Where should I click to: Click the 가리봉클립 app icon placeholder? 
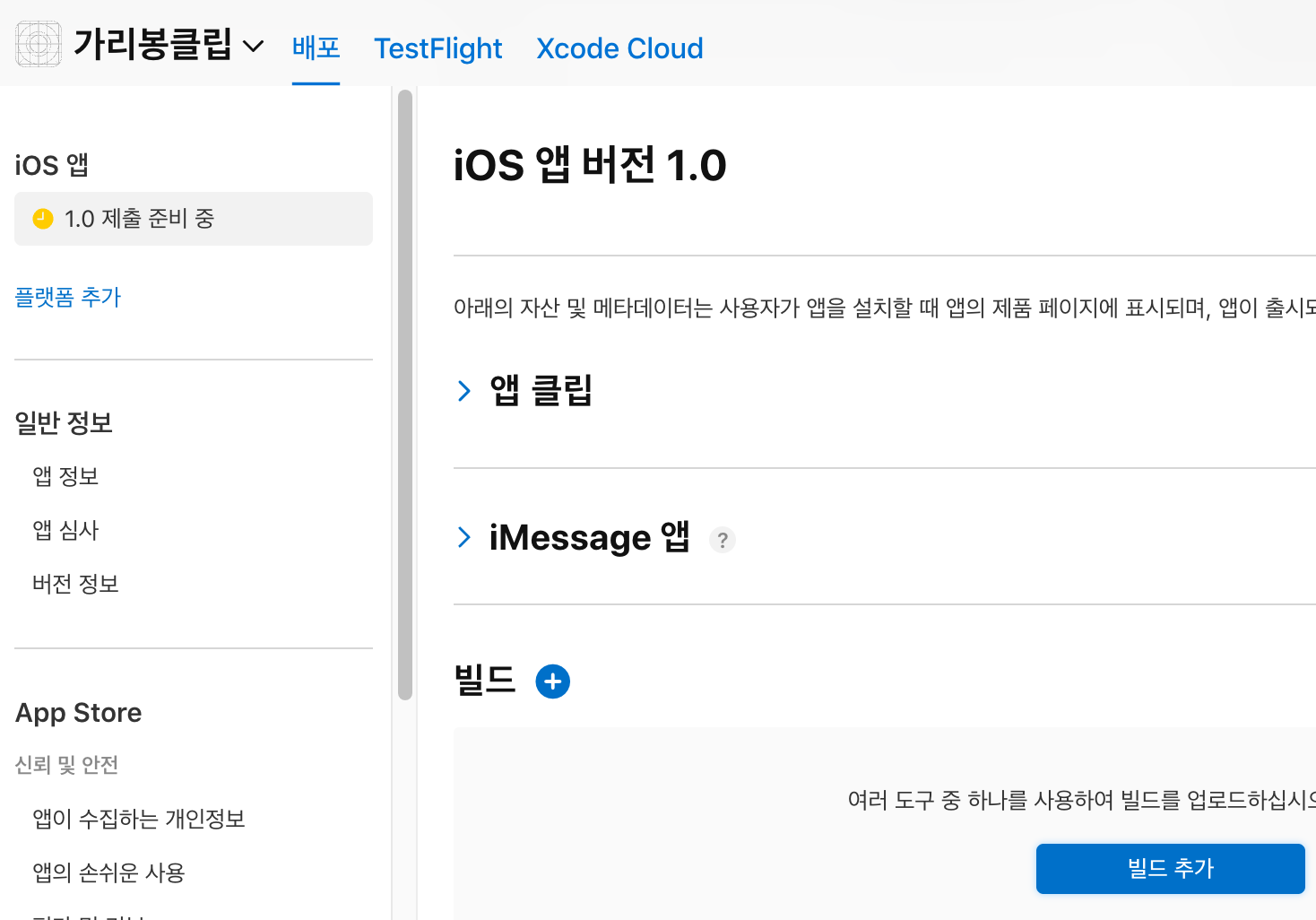[x=39, y=44]
